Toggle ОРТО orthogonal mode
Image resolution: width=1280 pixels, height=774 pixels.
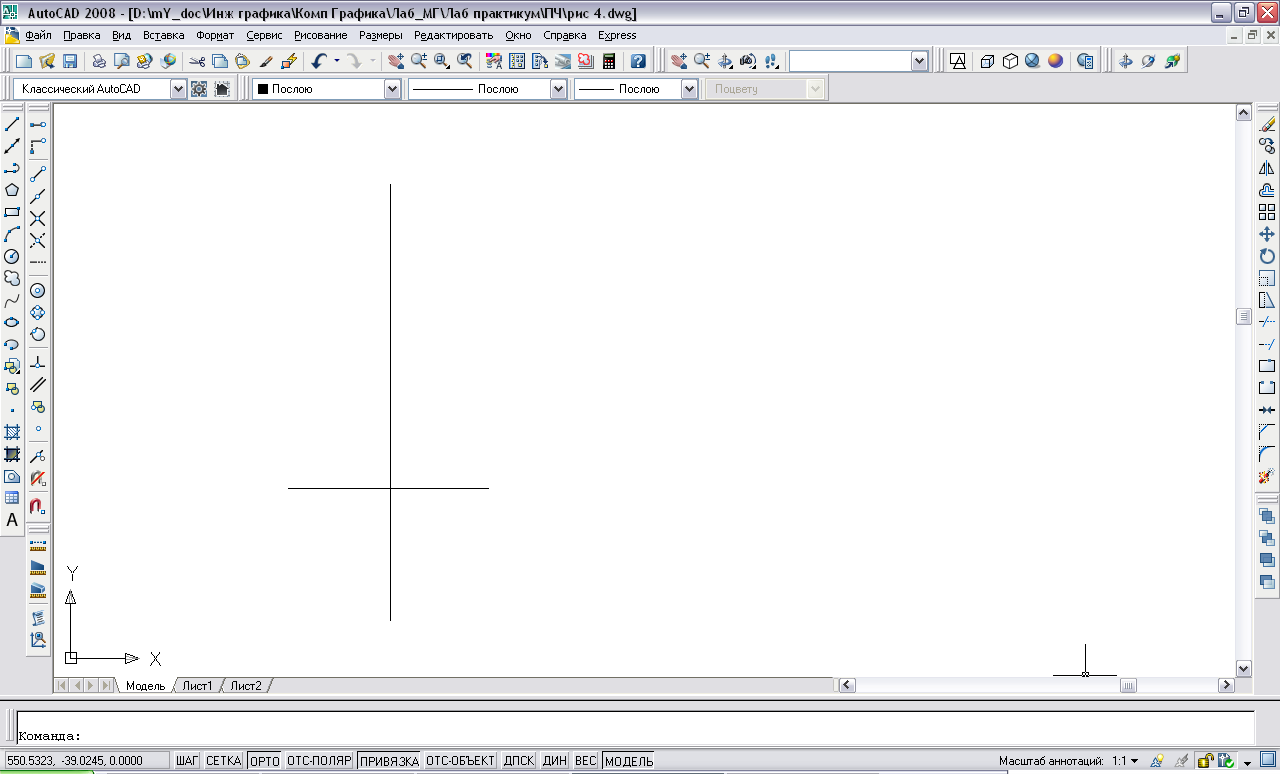pos(264,761)
